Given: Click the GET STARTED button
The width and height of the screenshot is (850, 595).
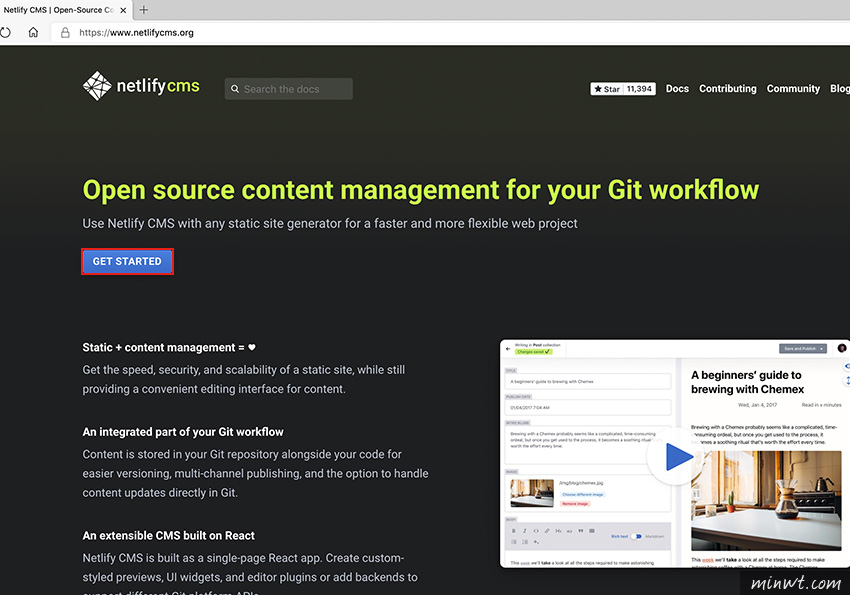Looking at the screenshot, I should 127,261.
